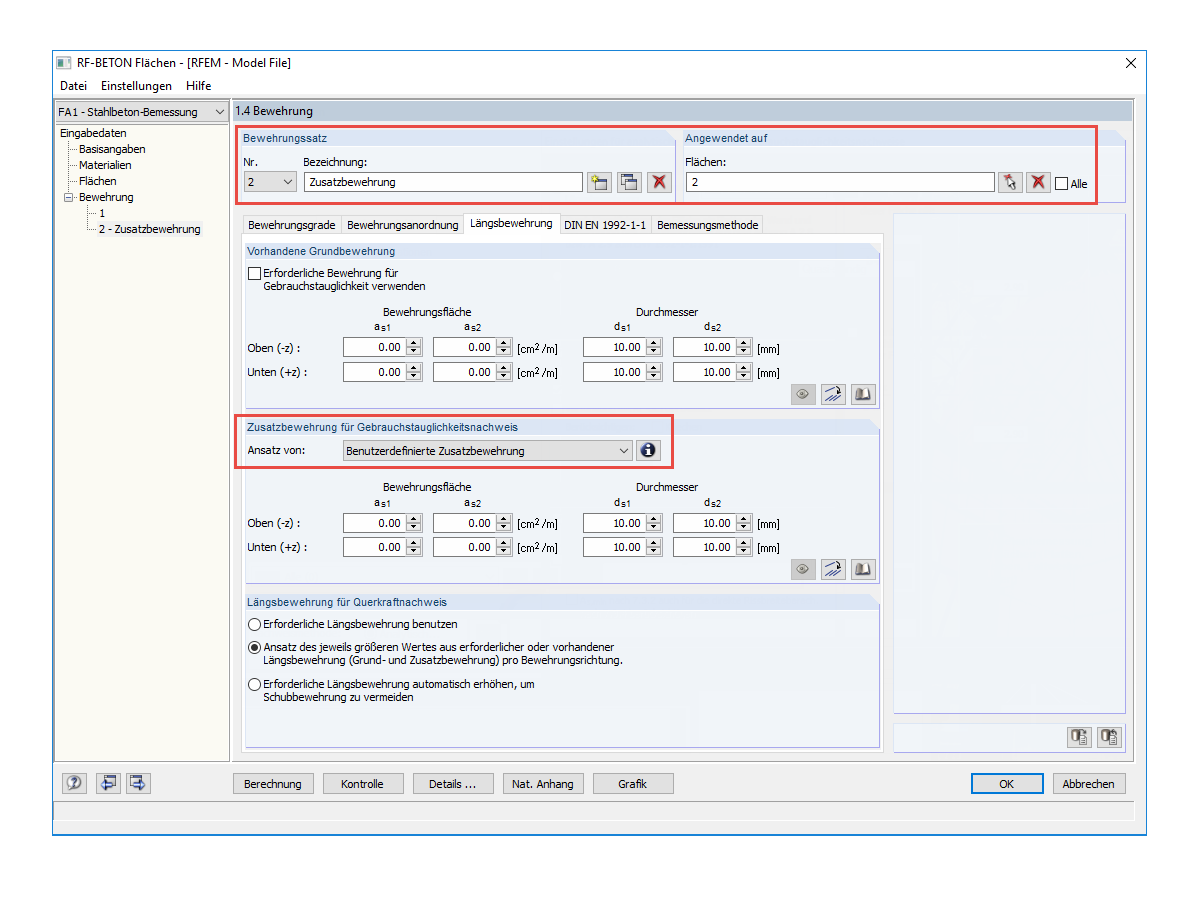Confirm with the OK button

(x=1007, y=784)
